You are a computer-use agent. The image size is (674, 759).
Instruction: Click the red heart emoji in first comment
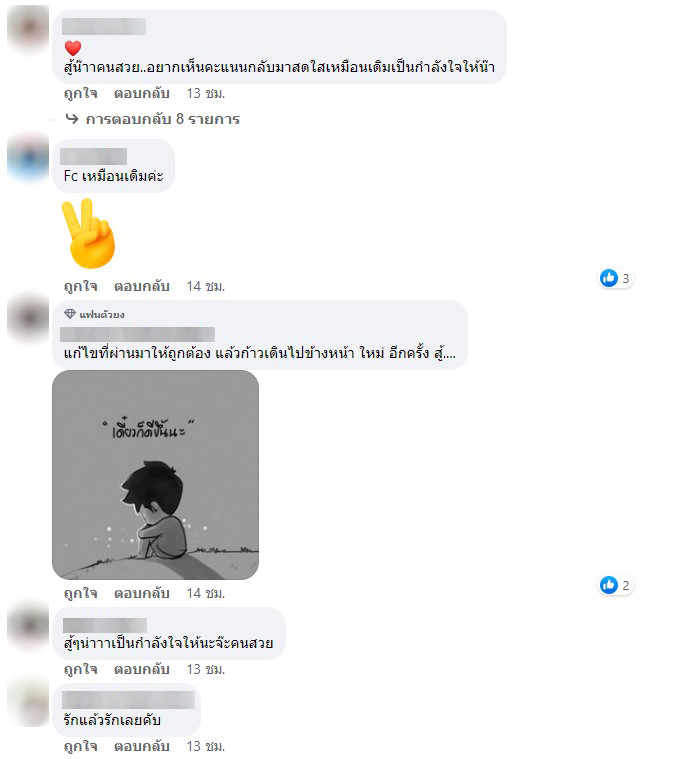tap(73, 48)
